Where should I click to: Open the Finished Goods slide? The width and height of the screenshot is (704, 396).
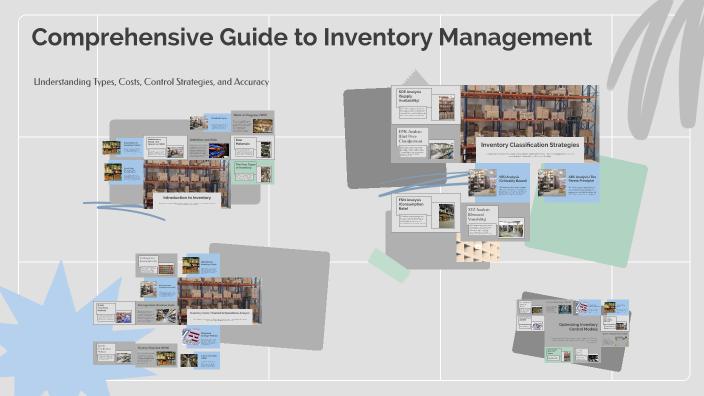[x=210, y=123]
